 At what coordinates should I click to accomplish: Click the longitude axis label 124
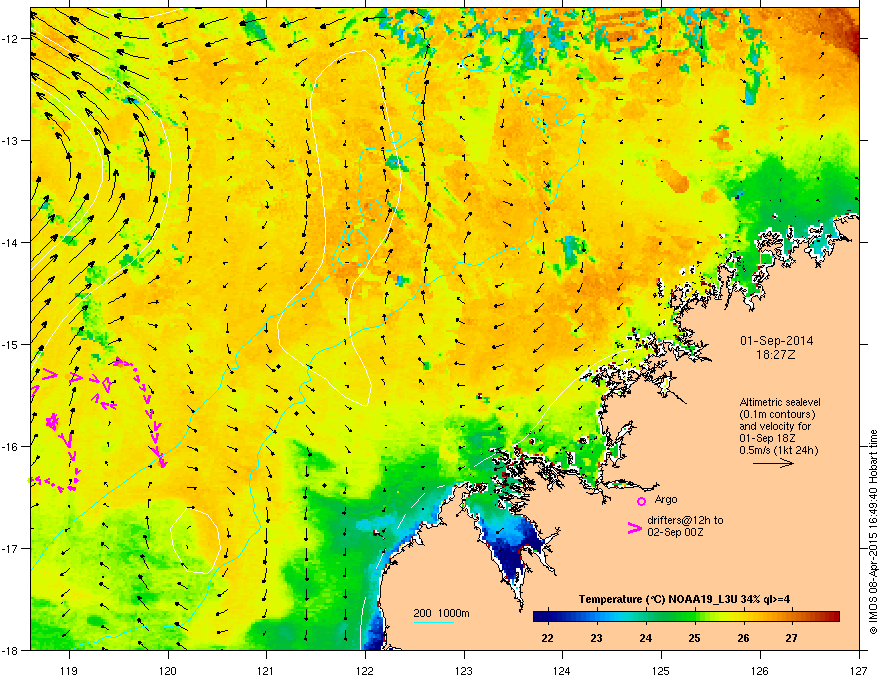[x=562, y=670]
